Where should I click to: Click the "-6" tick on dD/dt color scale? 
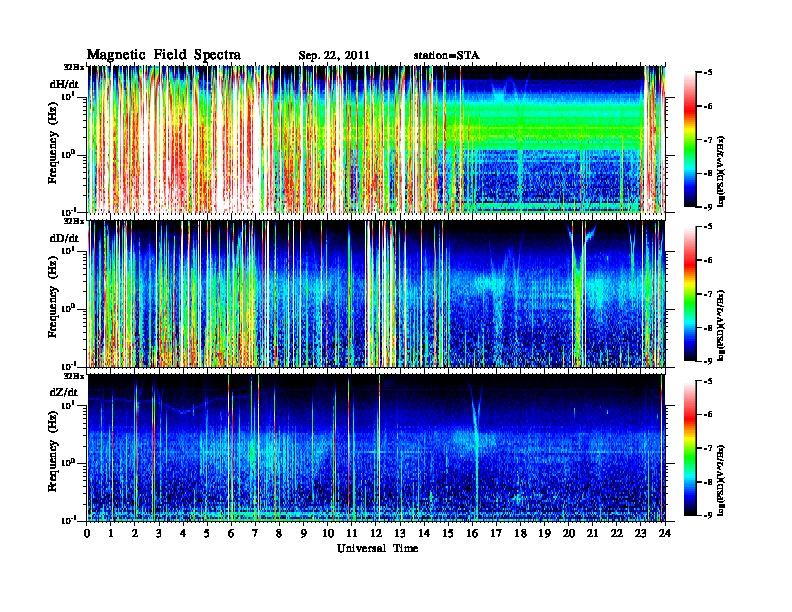[708, 261]
